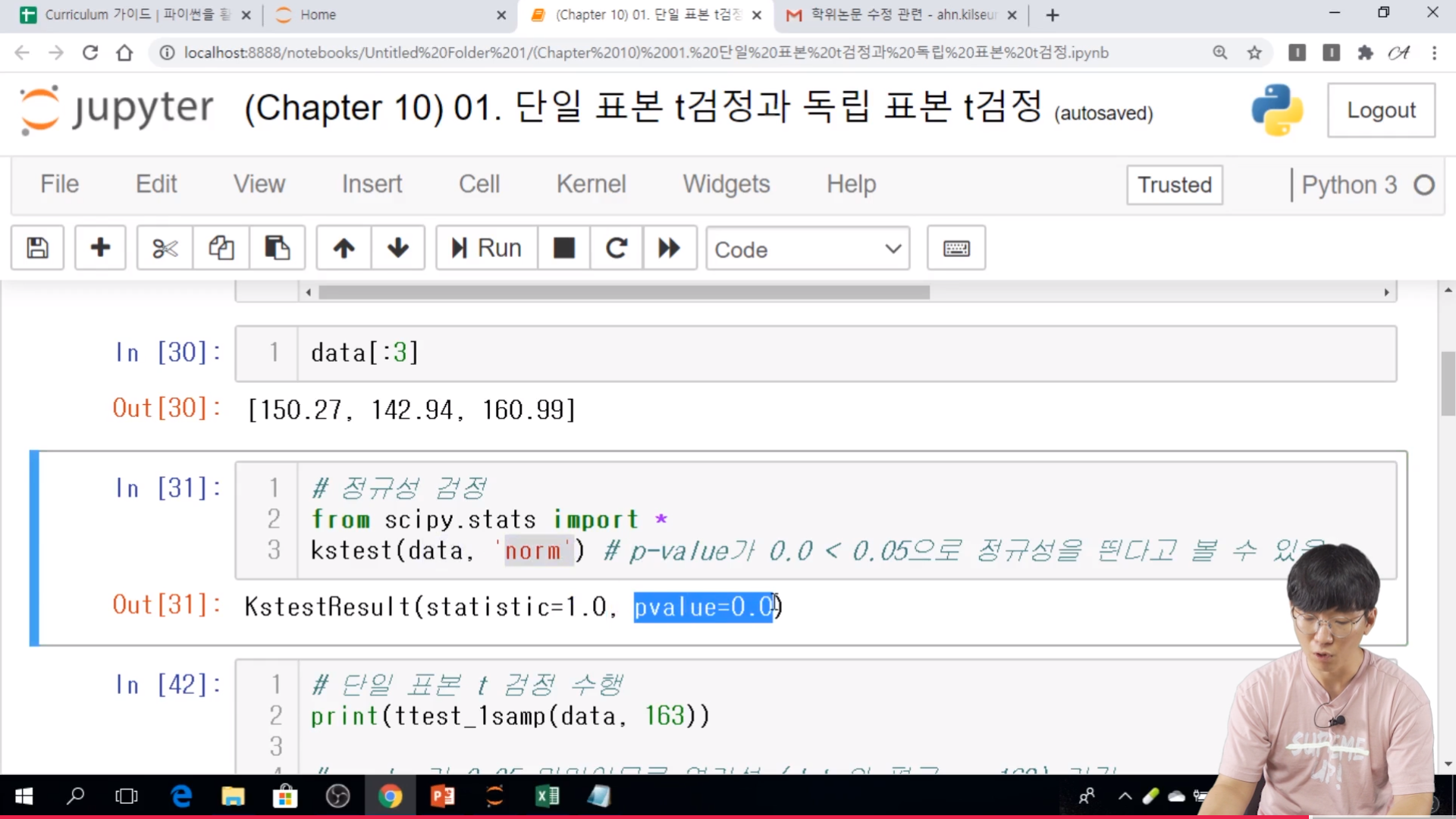The width and height of the screenshot is (1456, 819).
Task: Paste cells below using the clipboard icon
Action: pos(277,248)
